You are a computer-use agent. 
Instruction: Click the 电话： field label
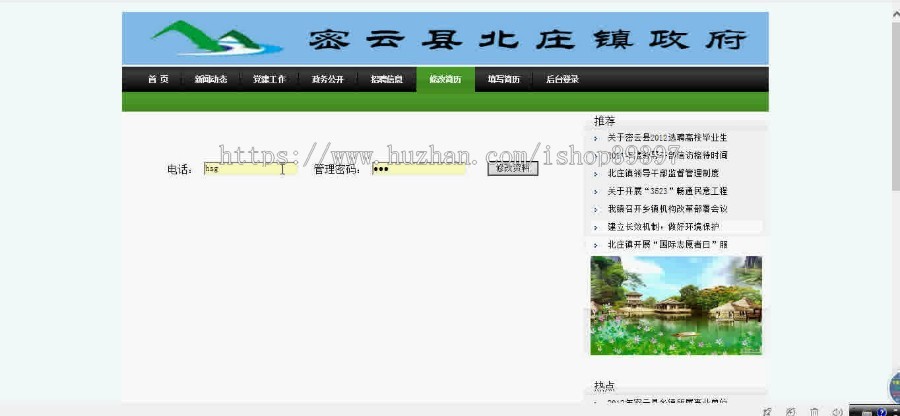(x=180, y=170)
